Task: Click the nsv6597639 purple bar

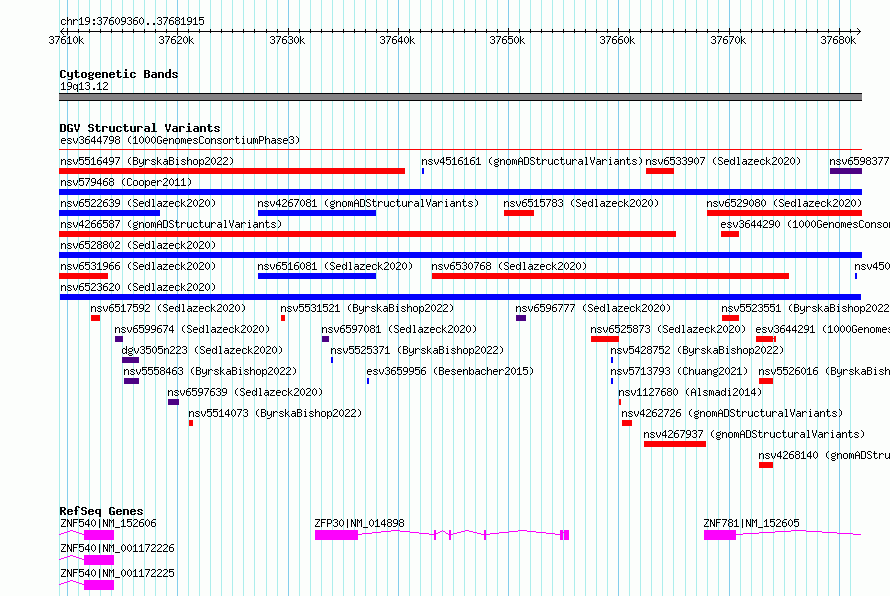Action: coord(174,402)
